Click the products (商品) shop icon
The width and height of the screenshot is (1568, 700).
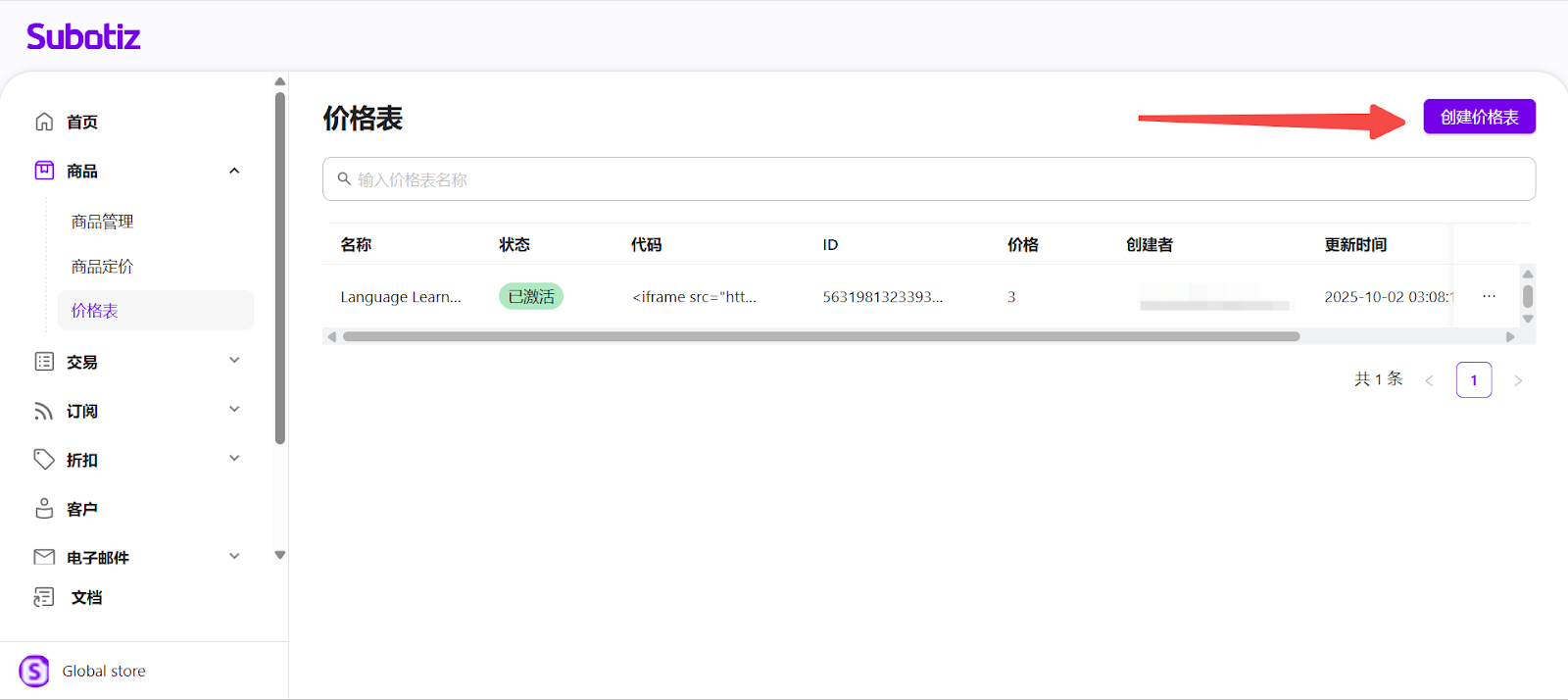[44, 171]
